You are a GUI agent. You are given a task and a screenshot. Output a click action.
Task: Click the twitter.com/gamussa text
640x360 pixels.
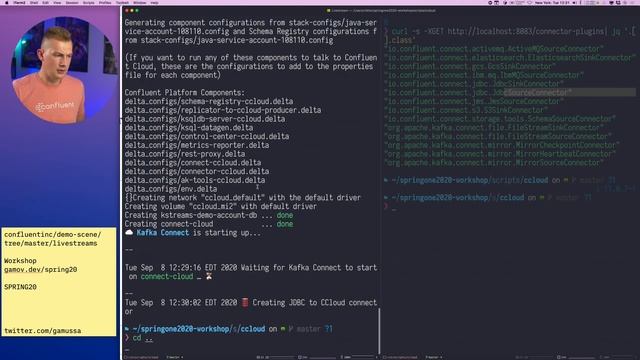[x=42, y=331]
